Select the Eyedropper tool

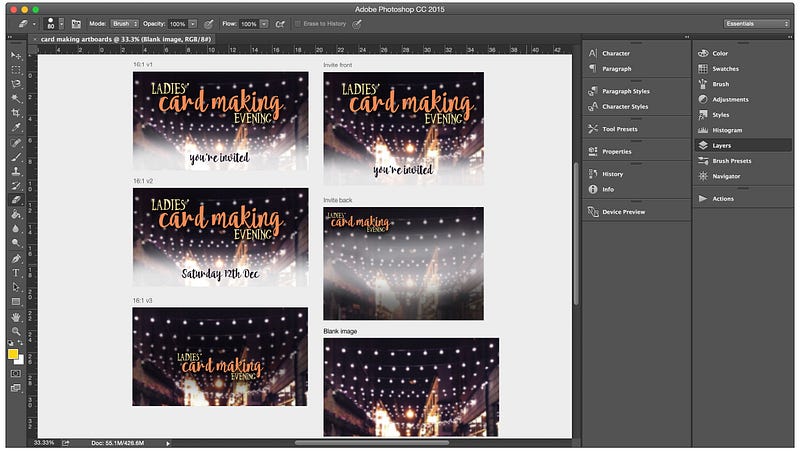(x=16, y=128)
